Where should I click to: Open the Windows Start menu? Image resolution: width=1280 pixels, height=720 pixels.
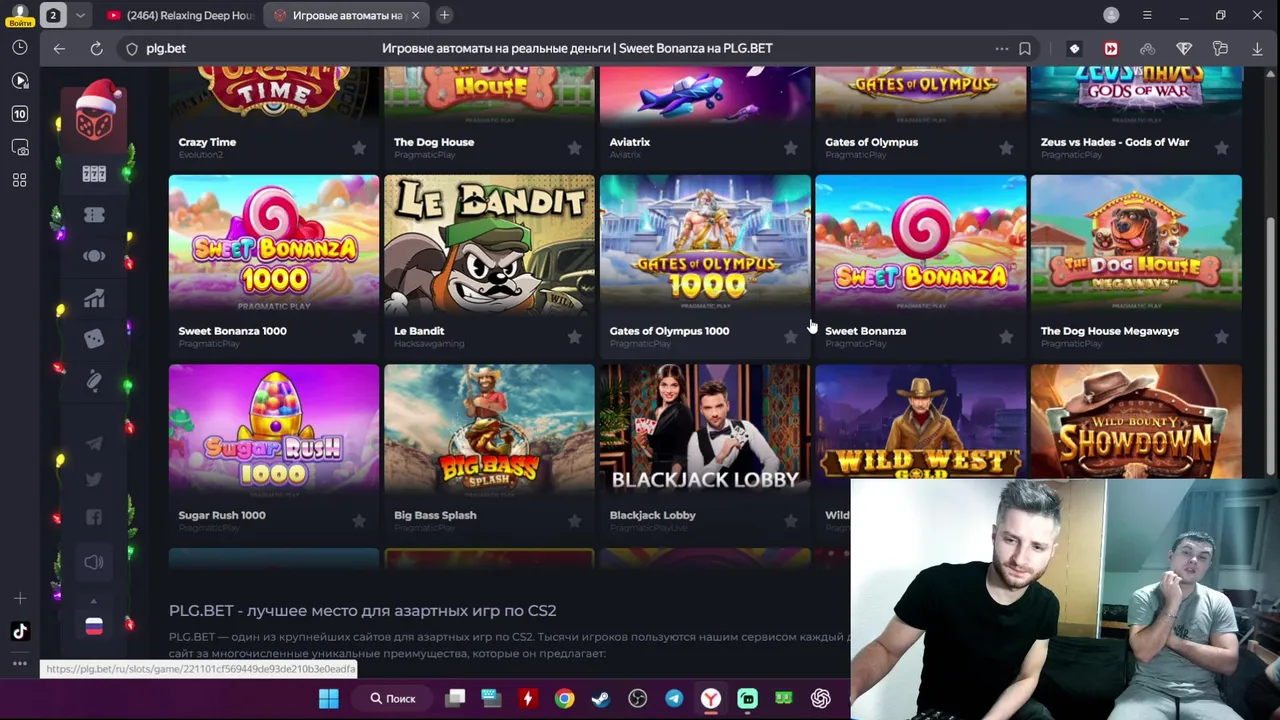click(328, 698)
